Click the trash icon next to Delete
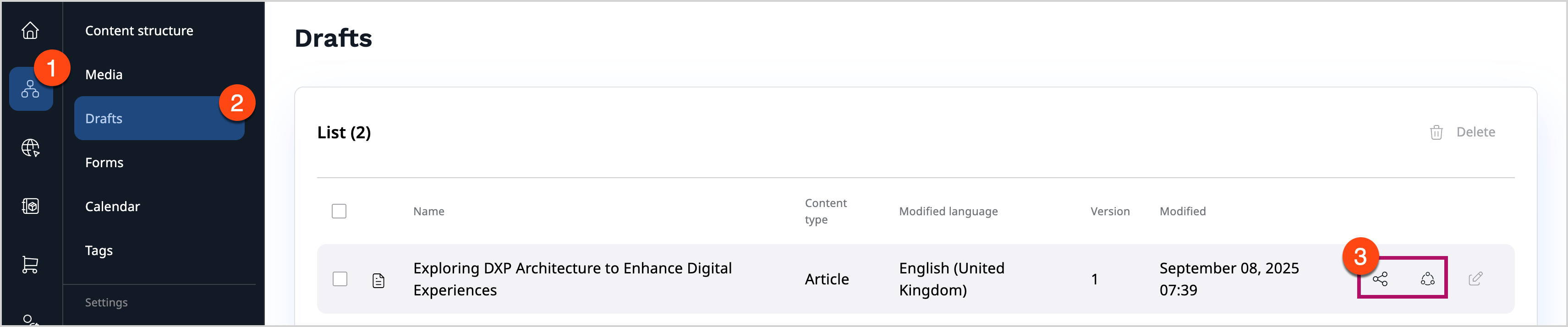This screenshot has height=327, width=1568. click(x=1436, y=132)
